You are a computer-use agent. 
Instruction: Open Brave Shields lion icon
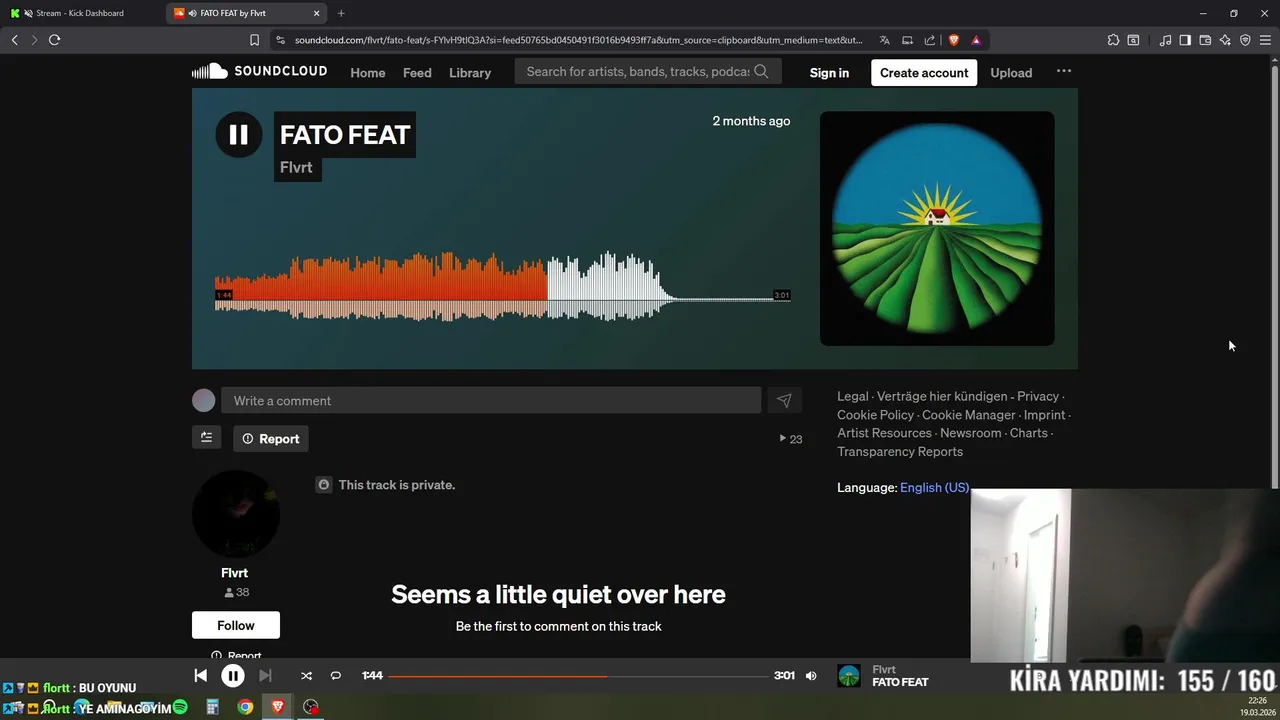pyautogui.click(x=954, y=40)
